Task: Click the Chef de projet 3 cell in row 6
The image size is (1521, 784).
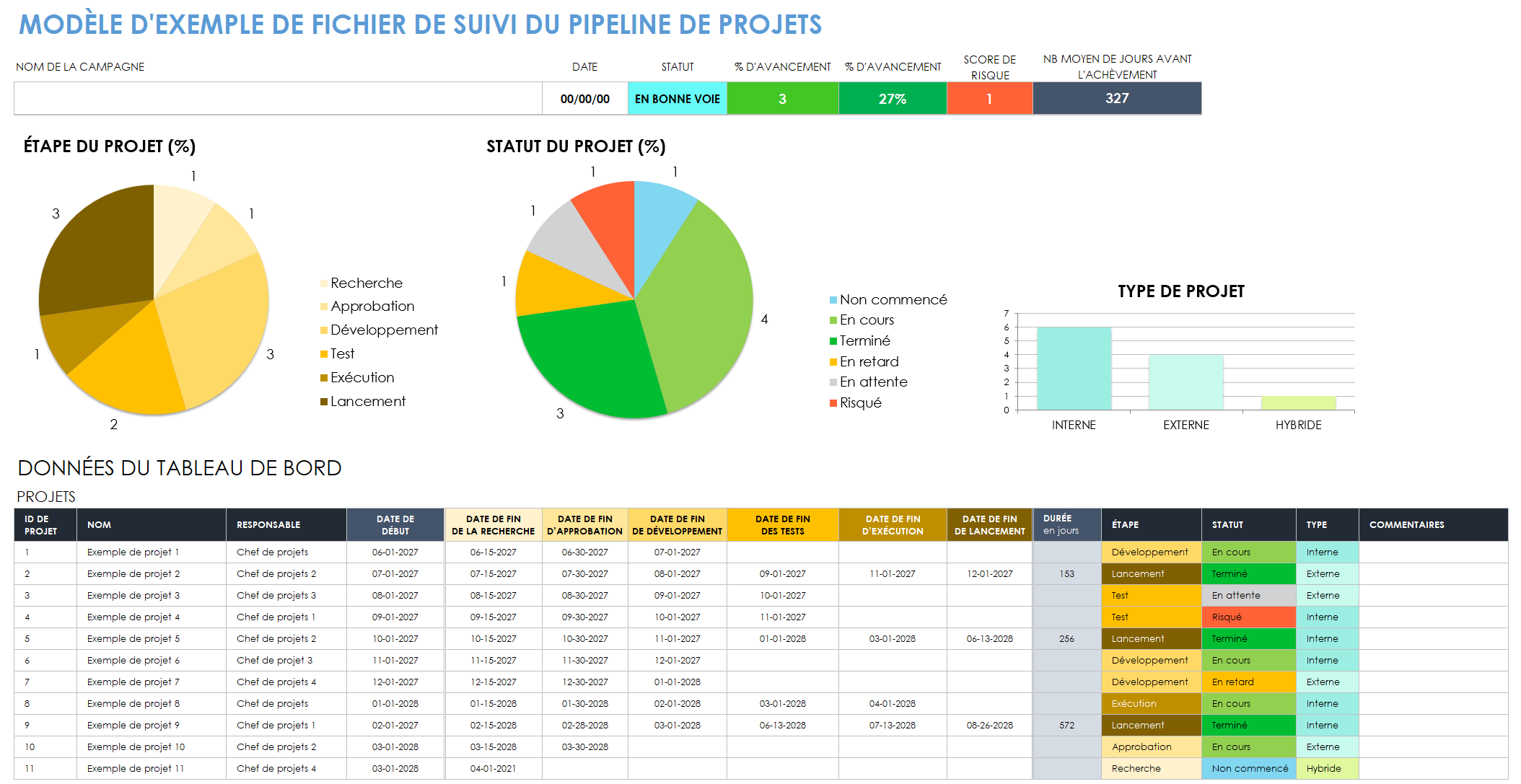Action: pos(286,660)
